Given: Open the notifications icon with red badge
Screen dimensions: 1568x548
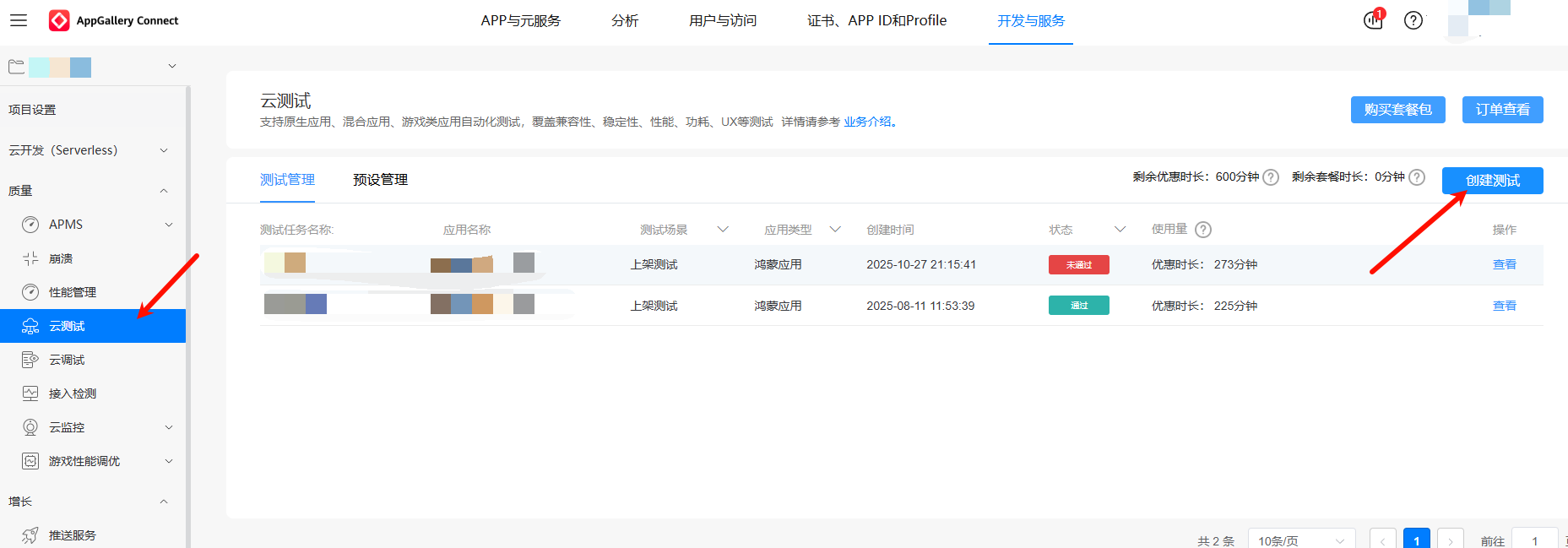Looking at the screenshot, I should pyautogui.click(x=1373, y=20).
